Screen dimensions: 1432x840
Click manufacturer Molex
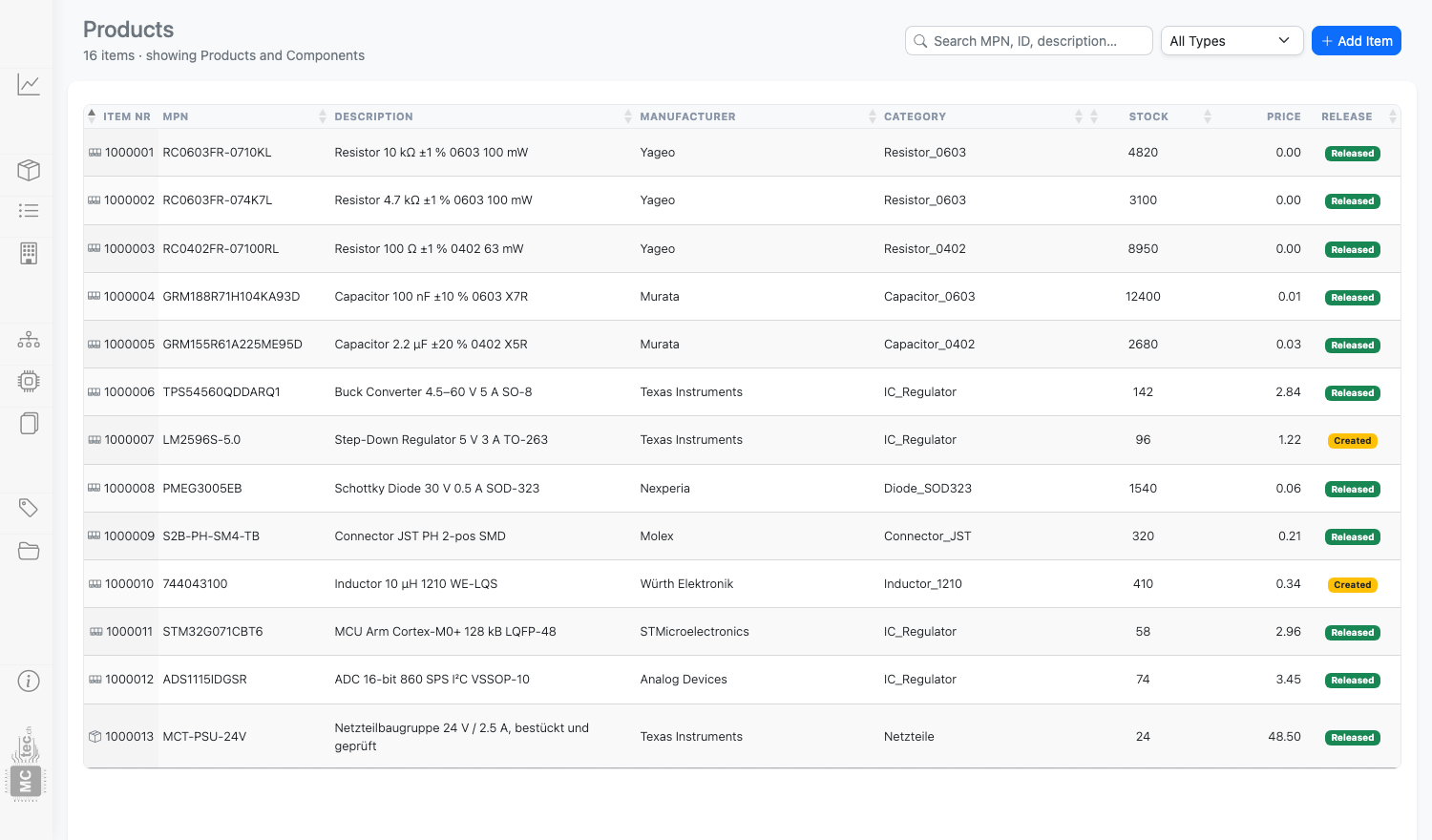[657, 536]
